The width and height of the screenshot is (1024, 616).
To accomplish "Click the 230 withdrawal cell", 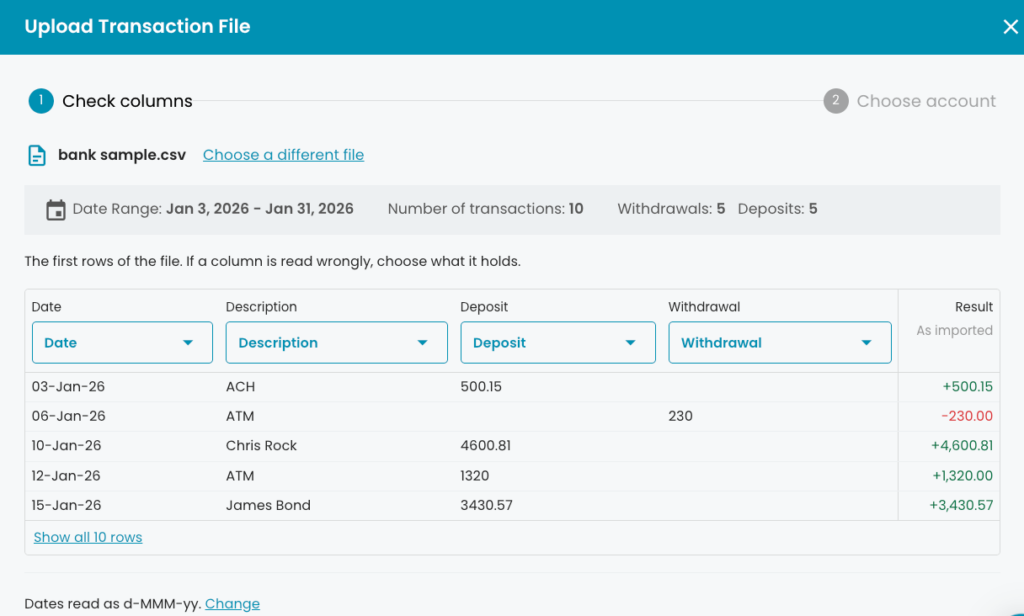I will (x=680, y=416).
